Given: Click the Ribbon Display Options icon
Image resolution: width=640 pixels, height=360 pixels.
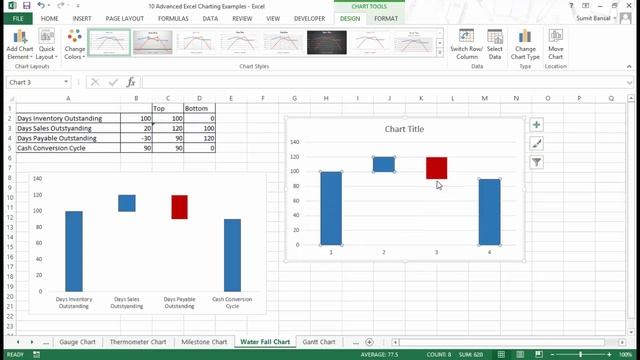Looking at the screenshot, I should coord(586,6).
